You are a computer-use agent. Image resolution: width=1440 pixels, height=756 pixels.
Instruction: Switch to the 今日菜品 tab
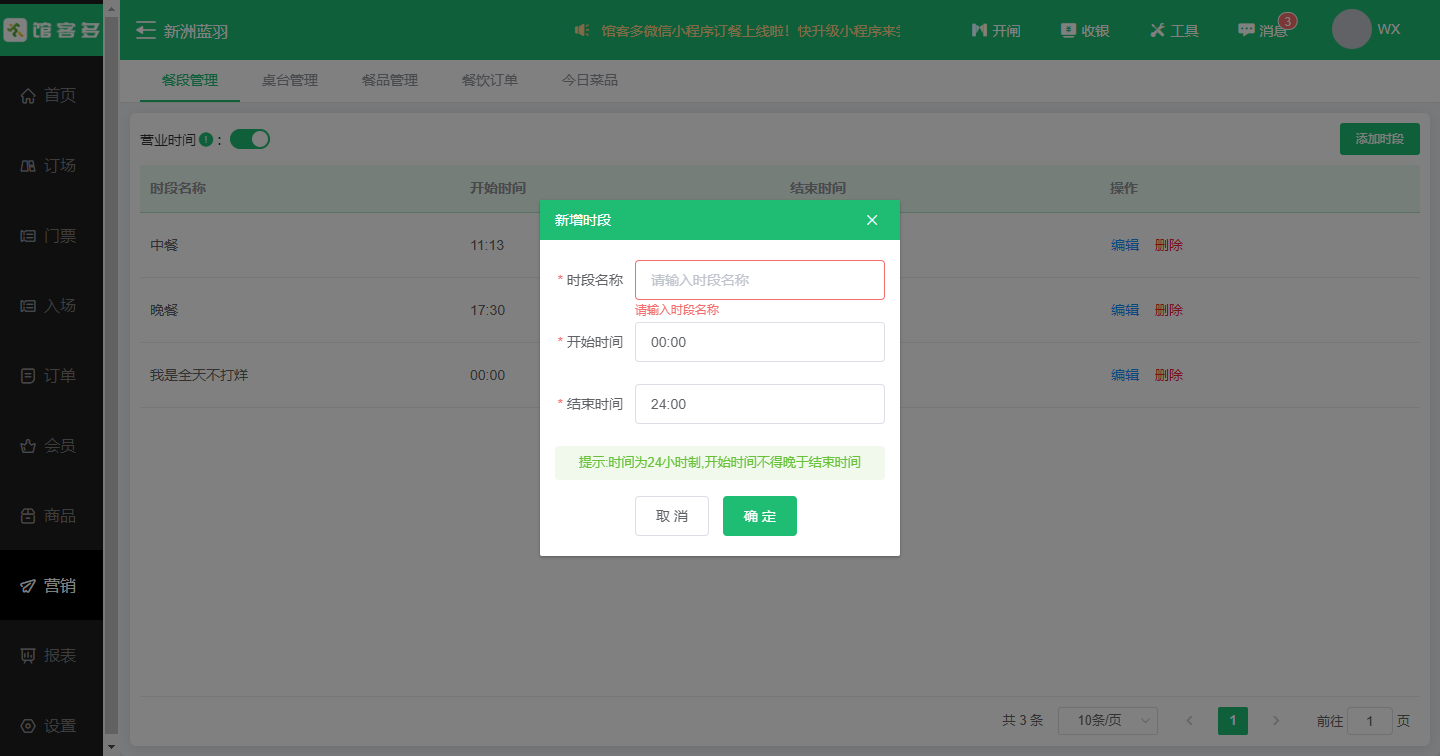tap(590, 80)
